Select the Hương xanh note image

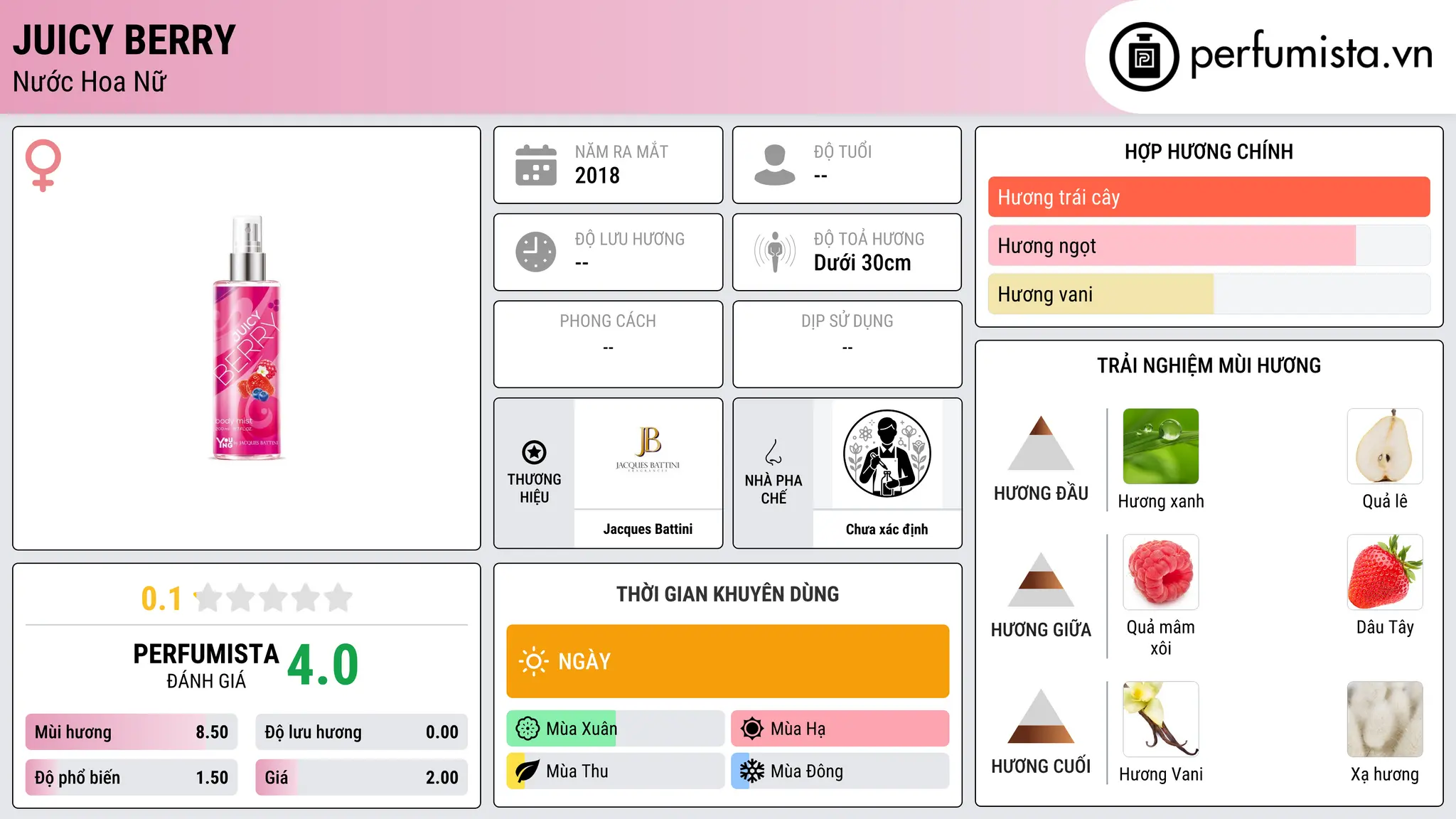1161,446
